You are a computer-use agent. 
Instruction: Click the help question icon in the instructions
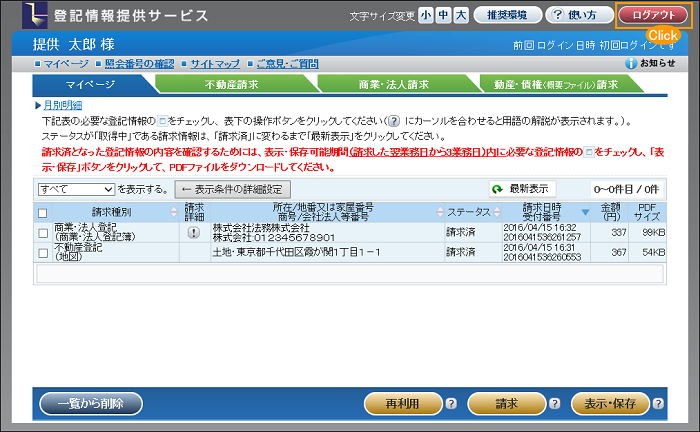coord(394,121)
